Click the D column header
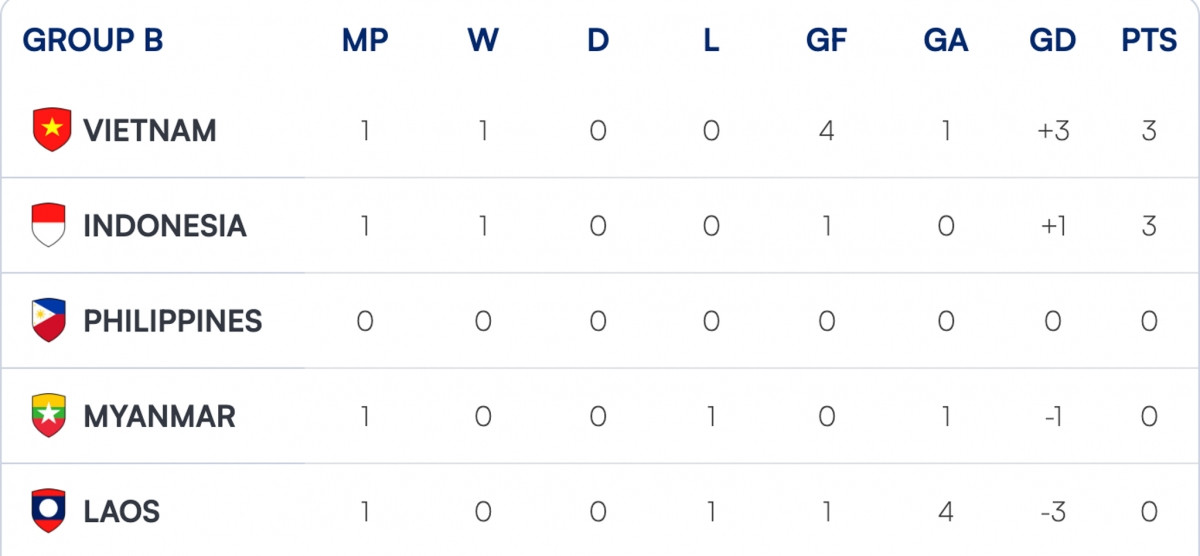Screen dimensions: 1200x556 [x=597, y=41]
